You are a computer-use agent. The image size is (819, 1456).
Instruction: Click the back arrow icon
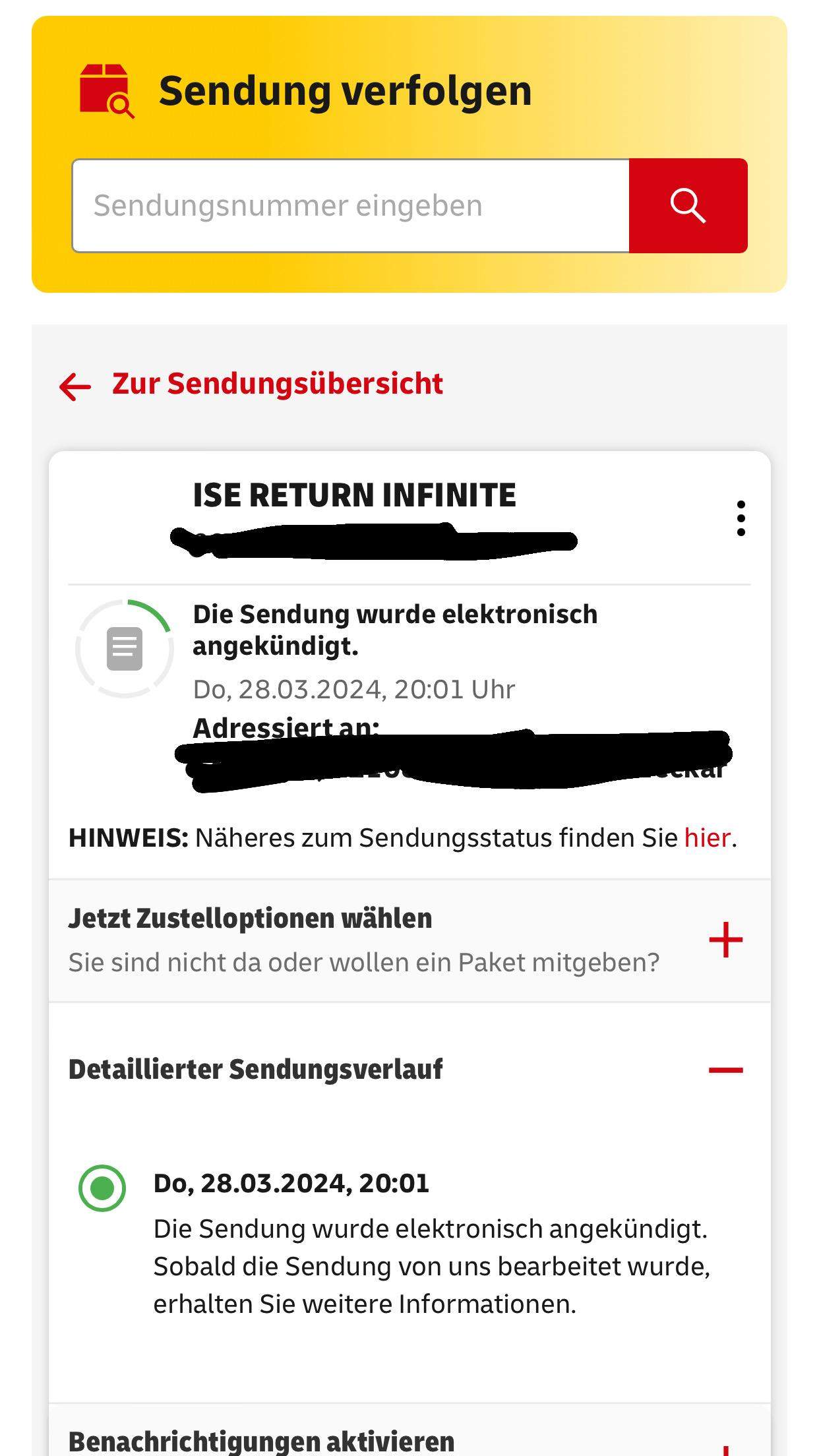(75, 386)
